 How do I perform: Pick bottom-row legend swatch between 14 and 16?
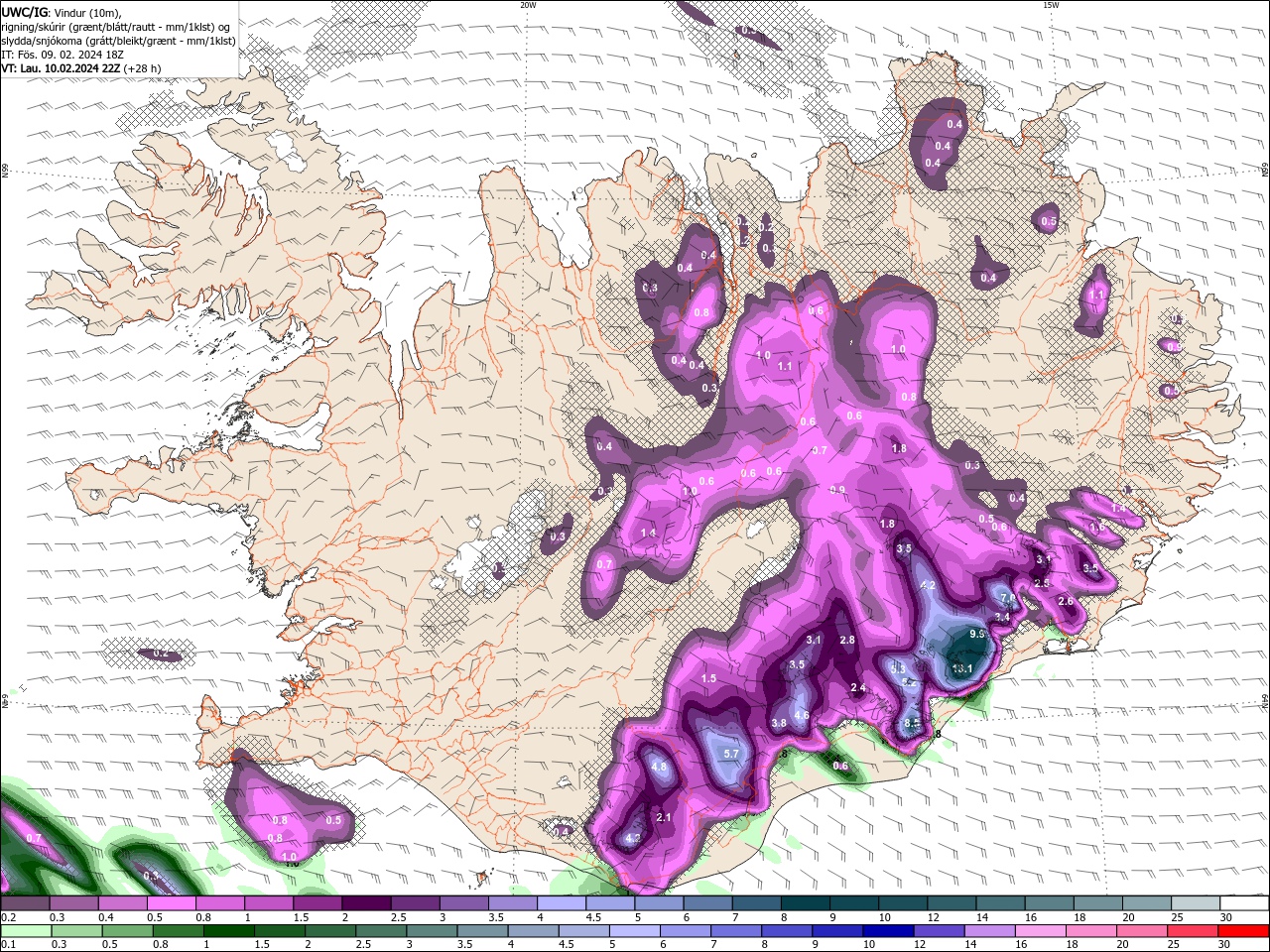(x=990, y=931)
